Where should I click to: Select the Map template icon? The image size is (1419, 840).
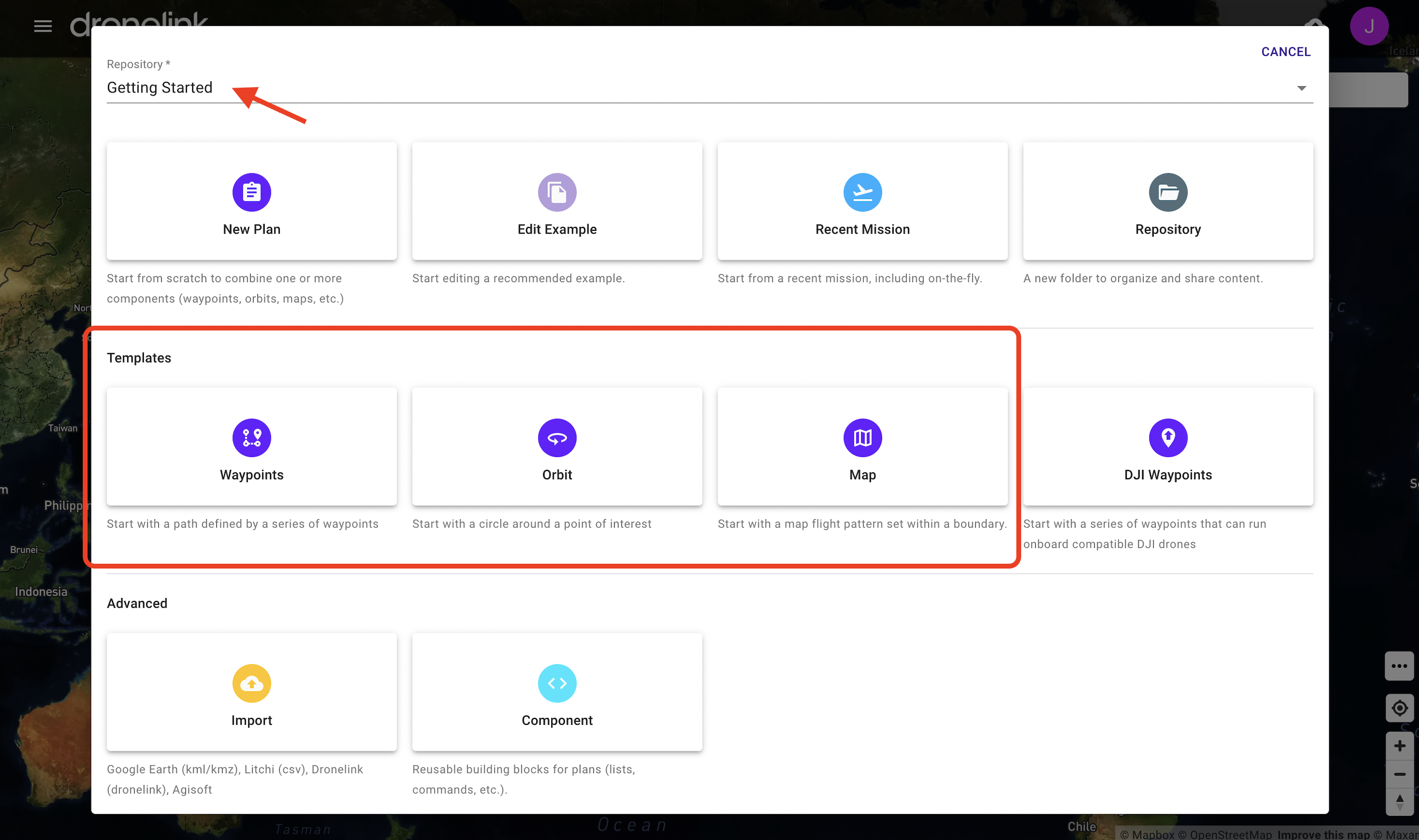[x=862, y=437]
